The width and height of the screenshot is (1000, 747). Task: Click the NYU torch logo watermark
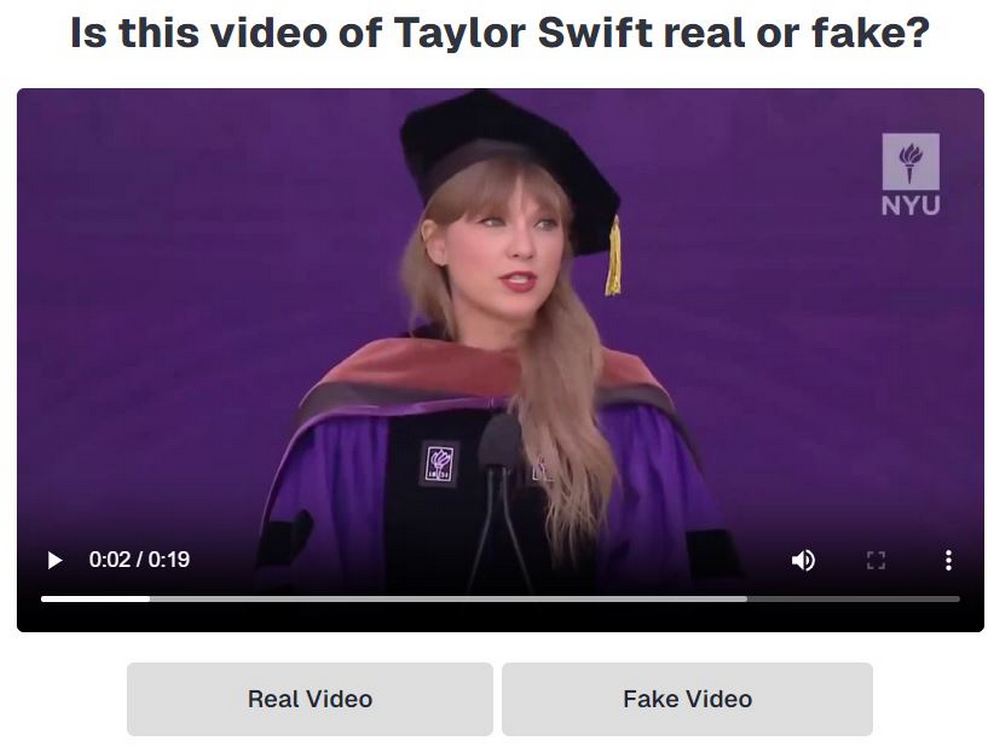pyautogui.click(x=911, y=161)
